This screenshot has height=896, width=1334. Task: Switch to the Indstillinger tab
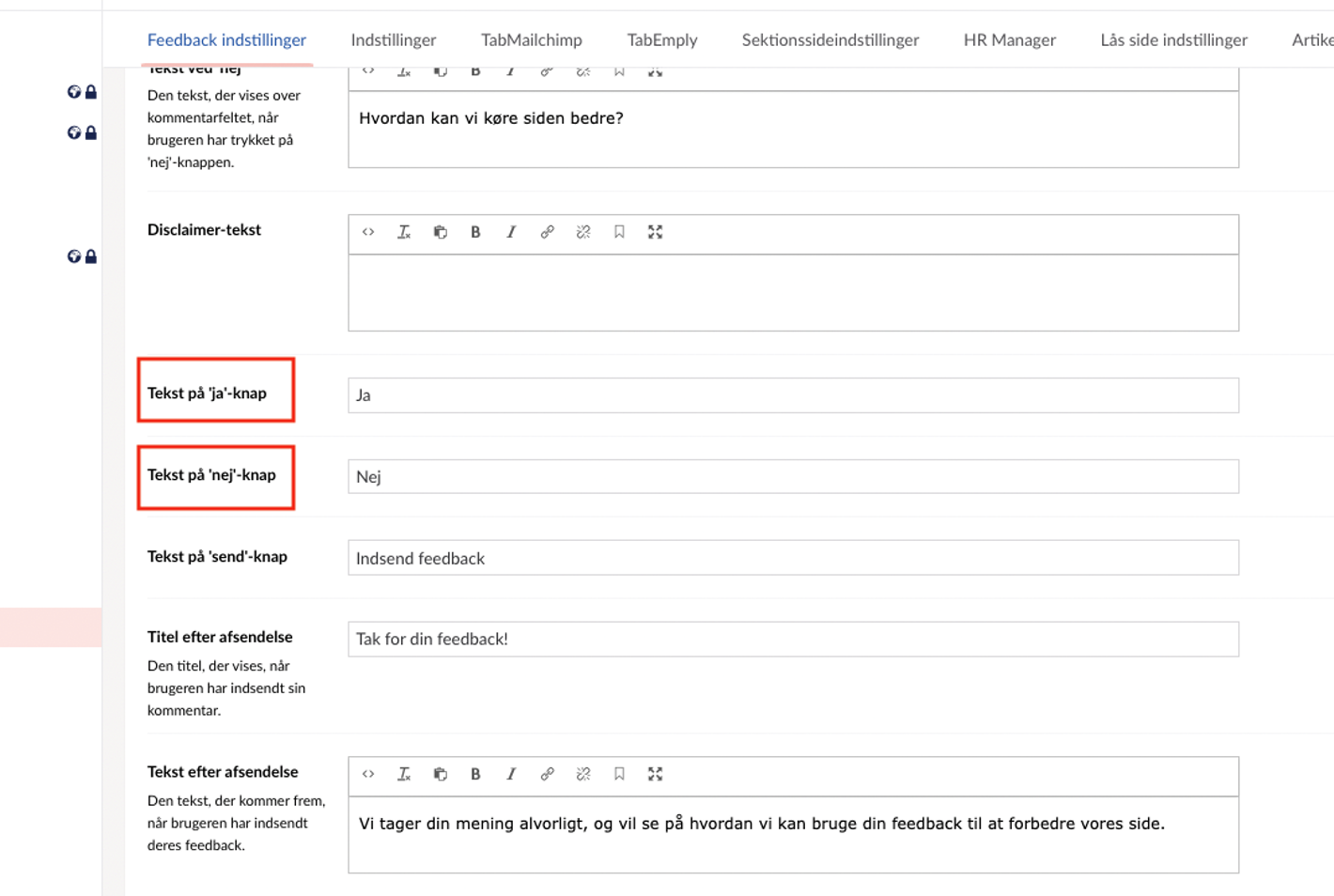pos(394,39)
